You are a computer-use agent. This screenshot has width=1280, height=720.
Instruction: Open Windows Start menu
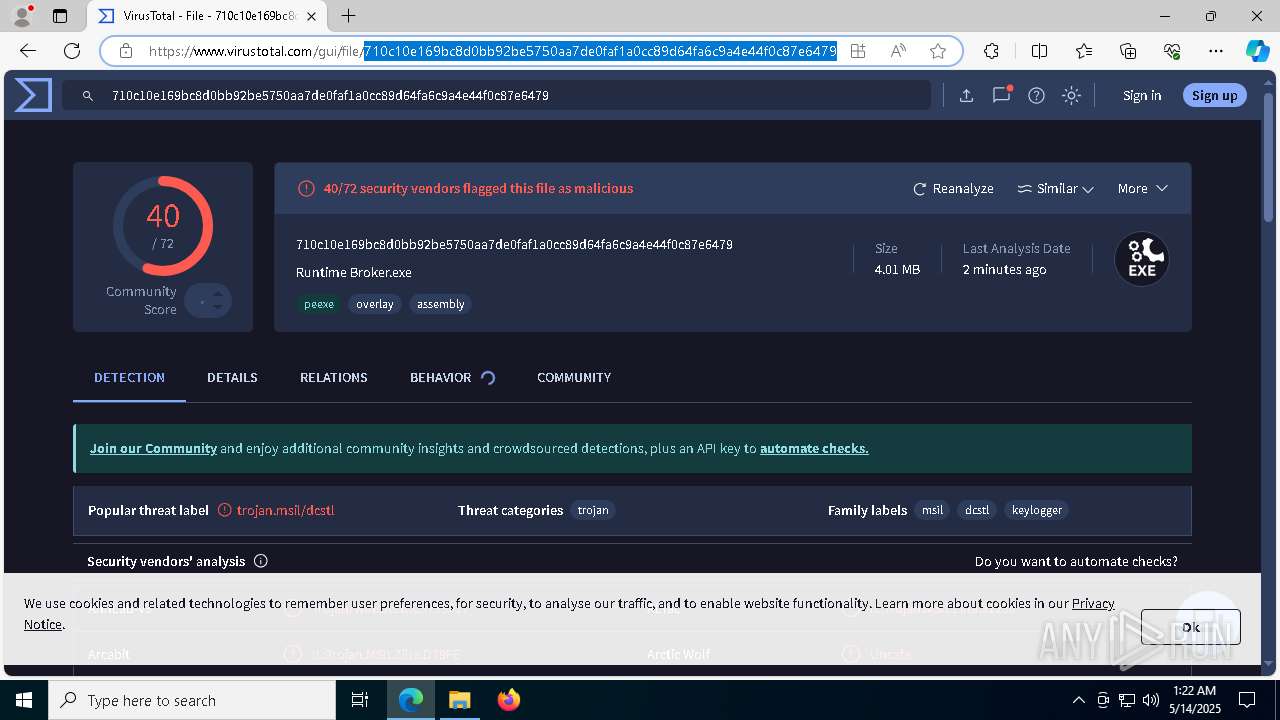coord(24,700)
